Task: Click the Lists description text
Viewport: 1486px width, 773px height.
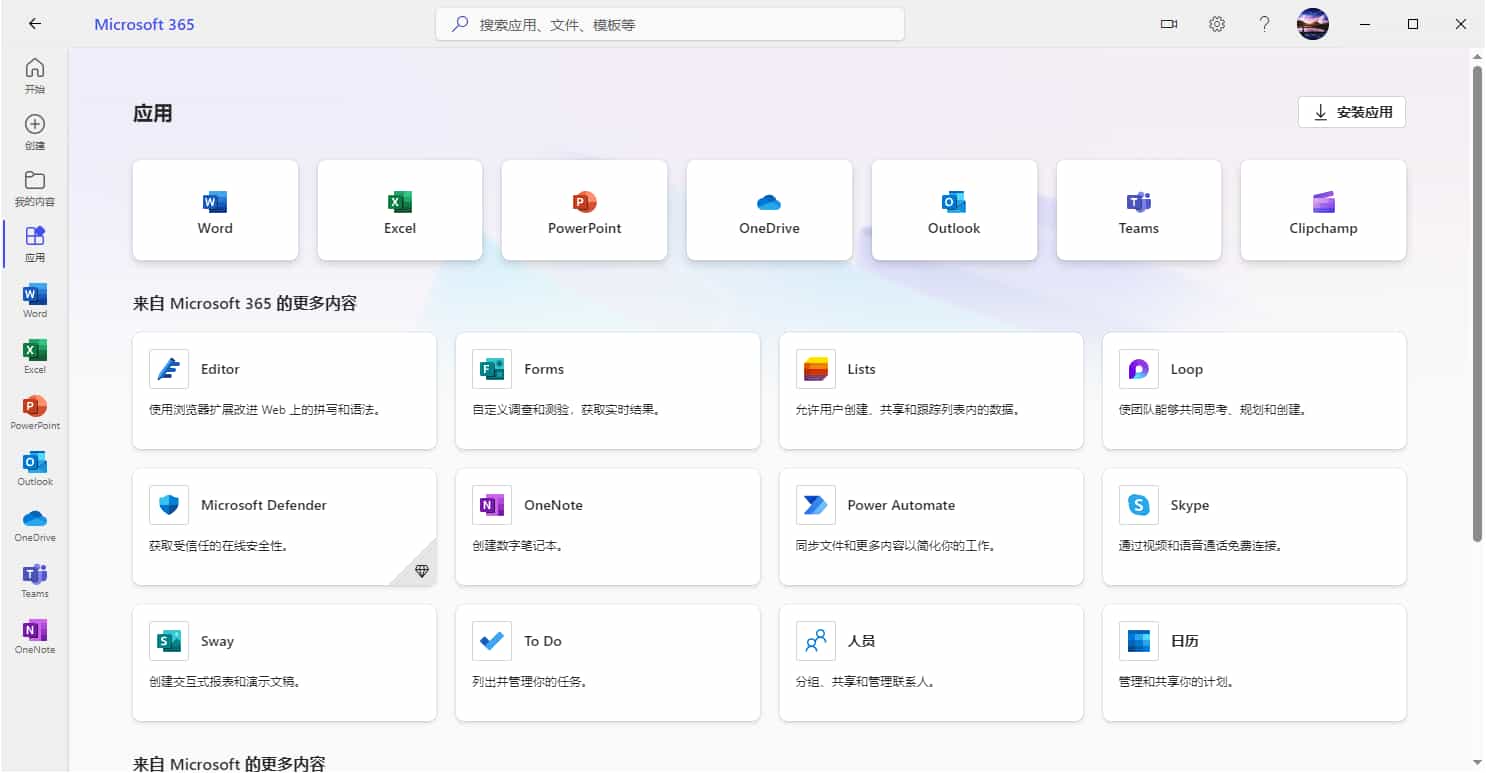Action: (910, 410)
